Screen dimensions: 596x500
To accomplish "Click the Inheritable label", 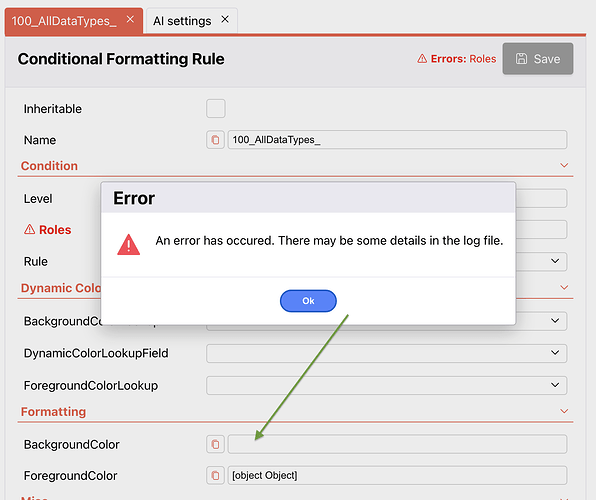I will pyautogui.click(x=53, y=109).
